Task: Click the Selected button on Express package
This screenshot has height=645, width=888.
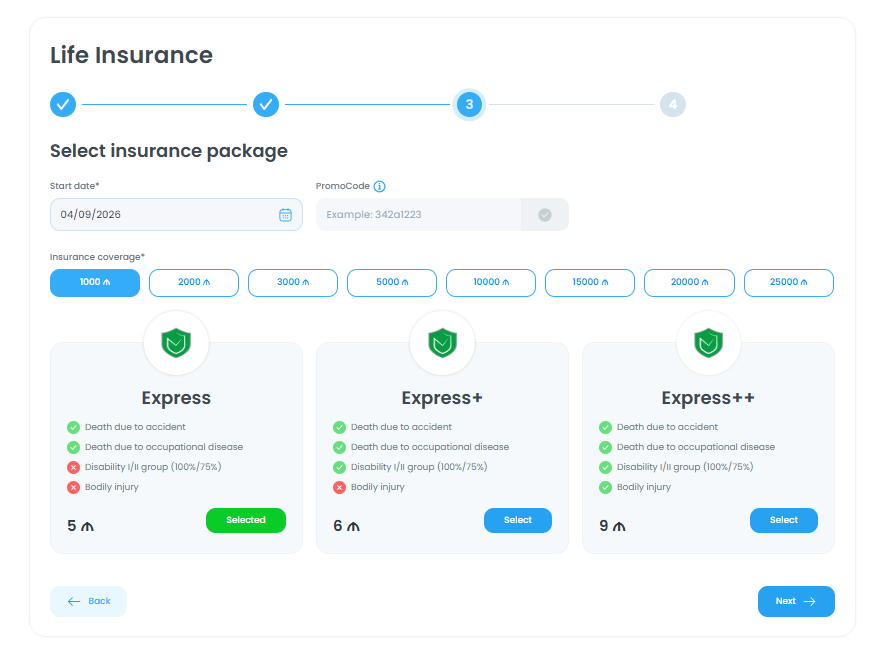Action: click(246, 520)
